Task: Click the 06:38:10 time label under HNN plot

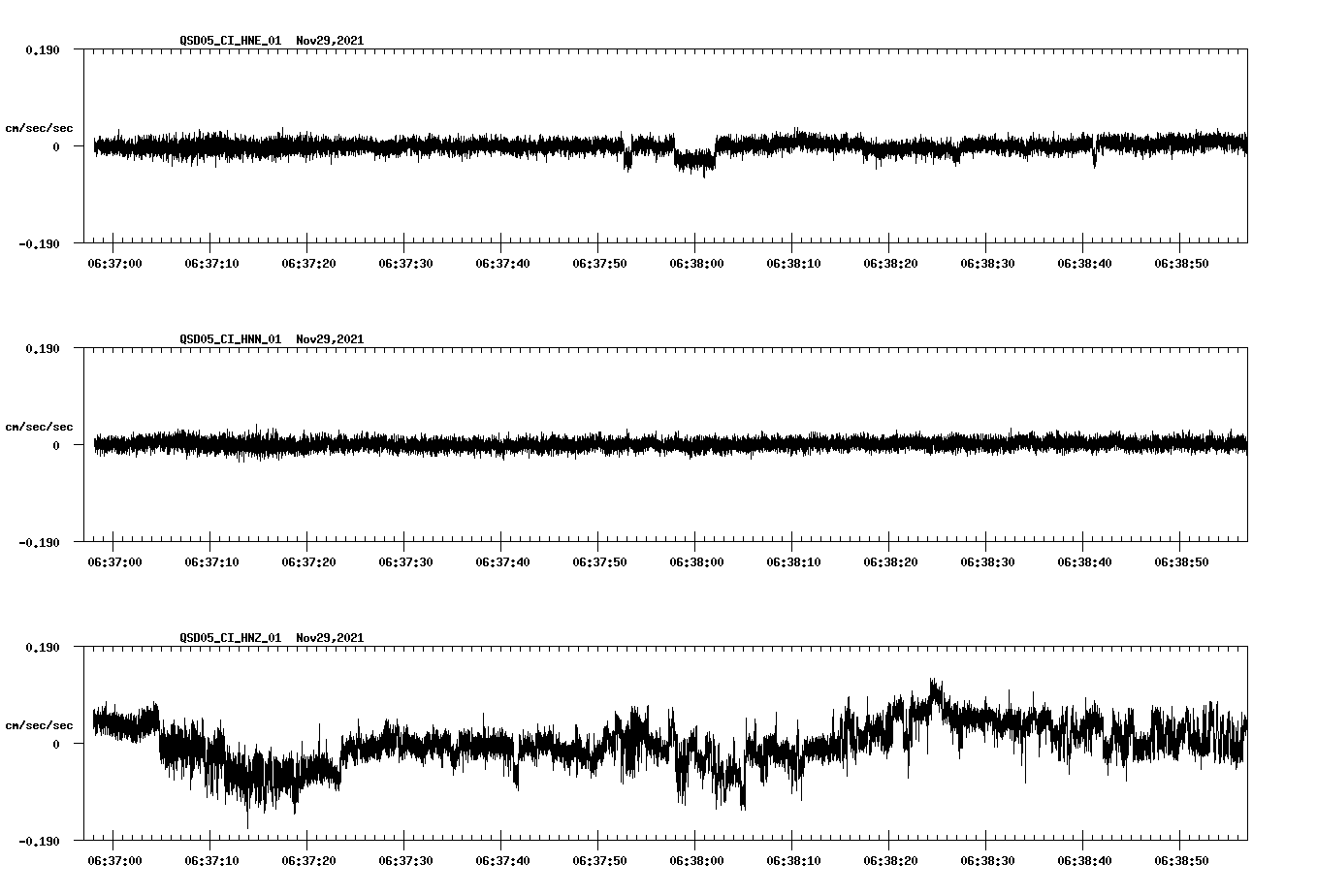Action: [x=793, y=562]
